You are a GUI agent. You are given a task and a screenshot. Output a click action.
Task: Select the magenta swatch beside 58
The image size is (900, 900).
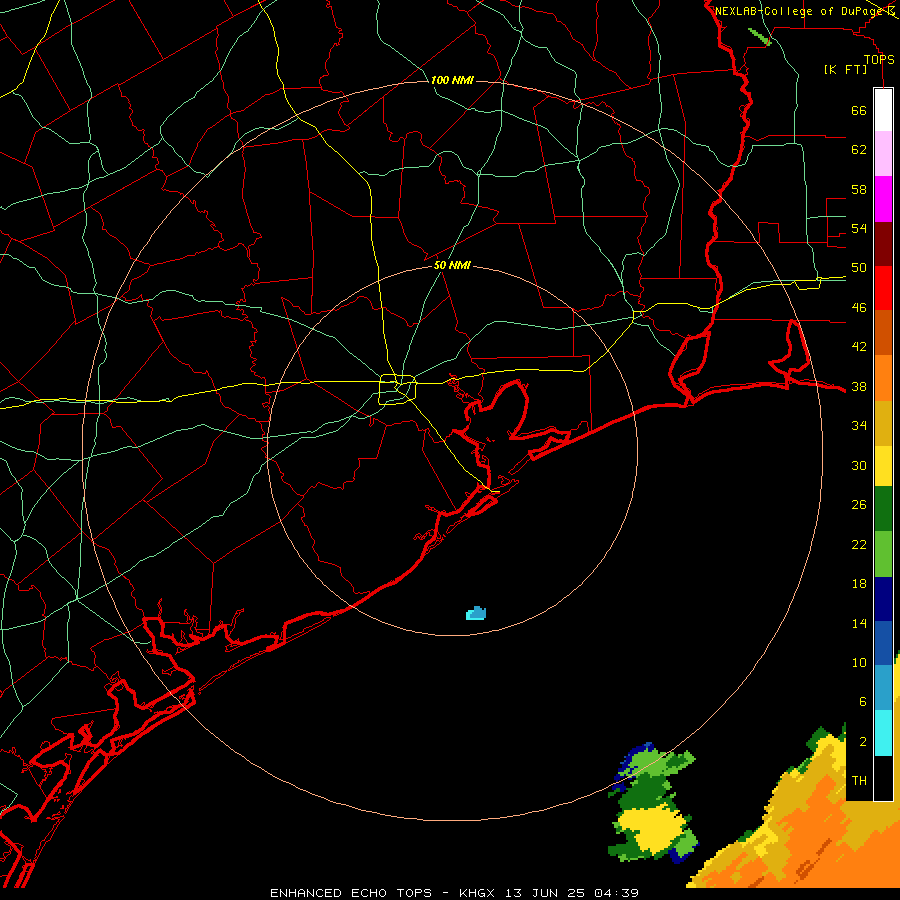tap(883, 199)
